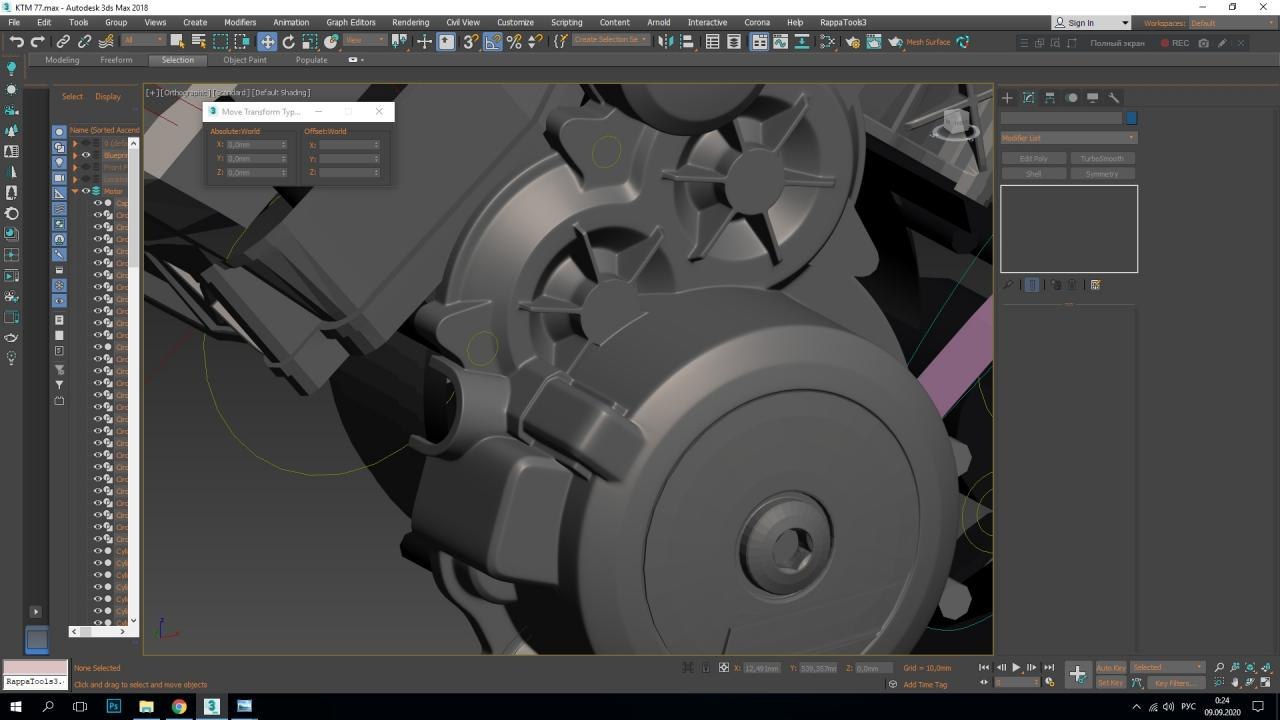Switch to the Modeling ribbon tab
This screenshot has height=720, width=1280.
coord(62,60)
